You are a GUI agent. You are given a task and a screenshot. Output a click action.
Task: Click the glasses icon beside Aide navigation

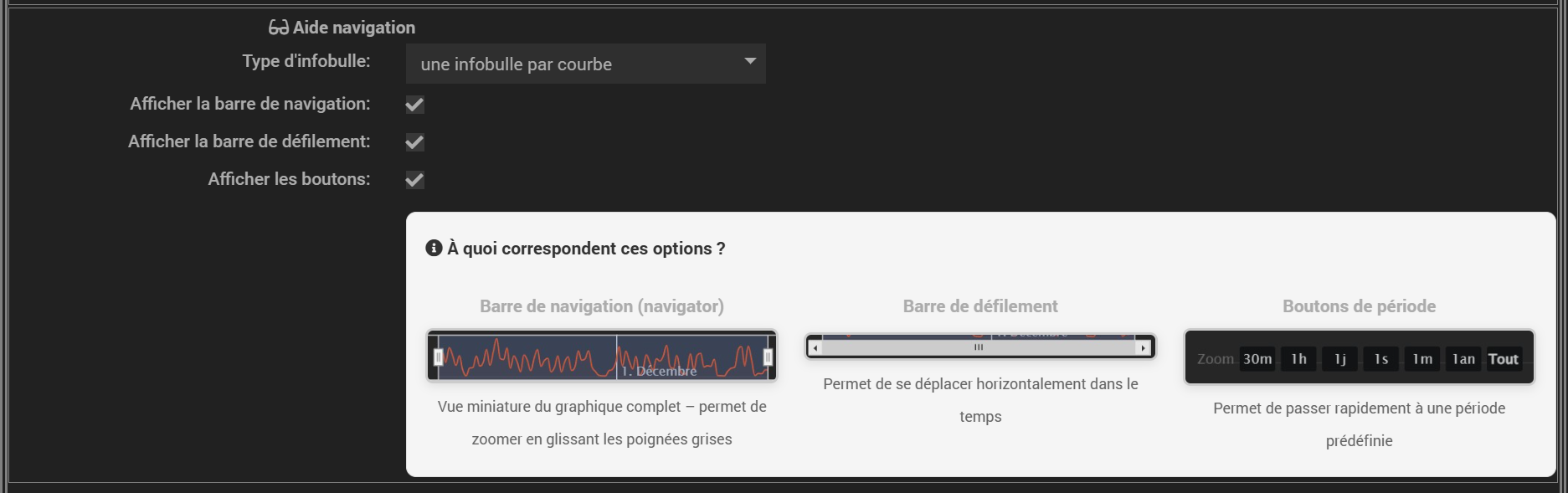click(x=278, y=28)
